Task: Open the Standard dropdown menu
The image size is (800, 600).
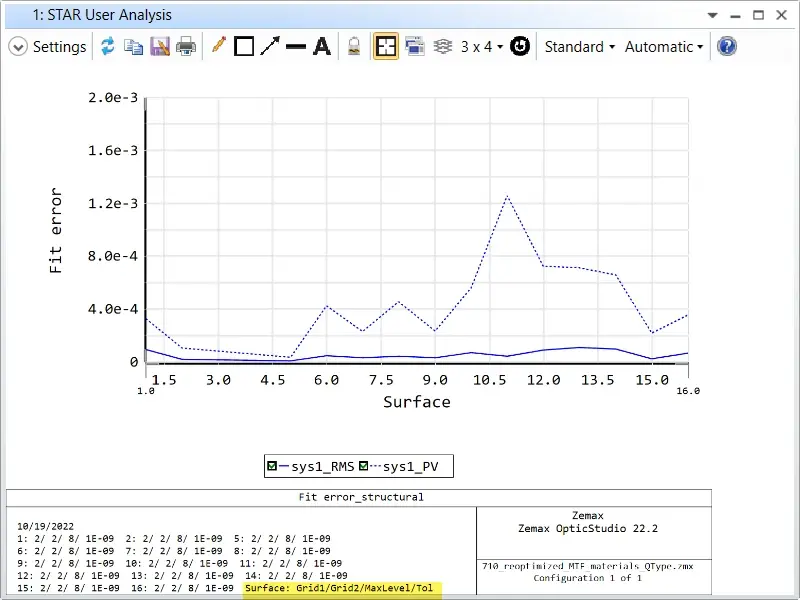Action: point(580,47)
